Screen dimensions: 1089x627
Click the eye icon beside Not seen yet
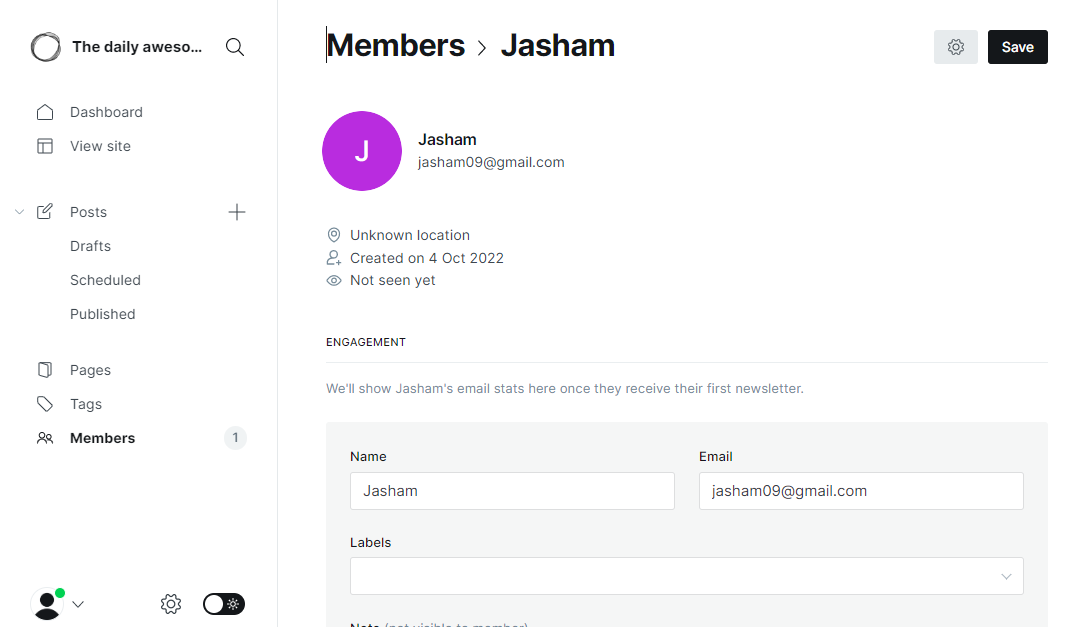[333, 280]
